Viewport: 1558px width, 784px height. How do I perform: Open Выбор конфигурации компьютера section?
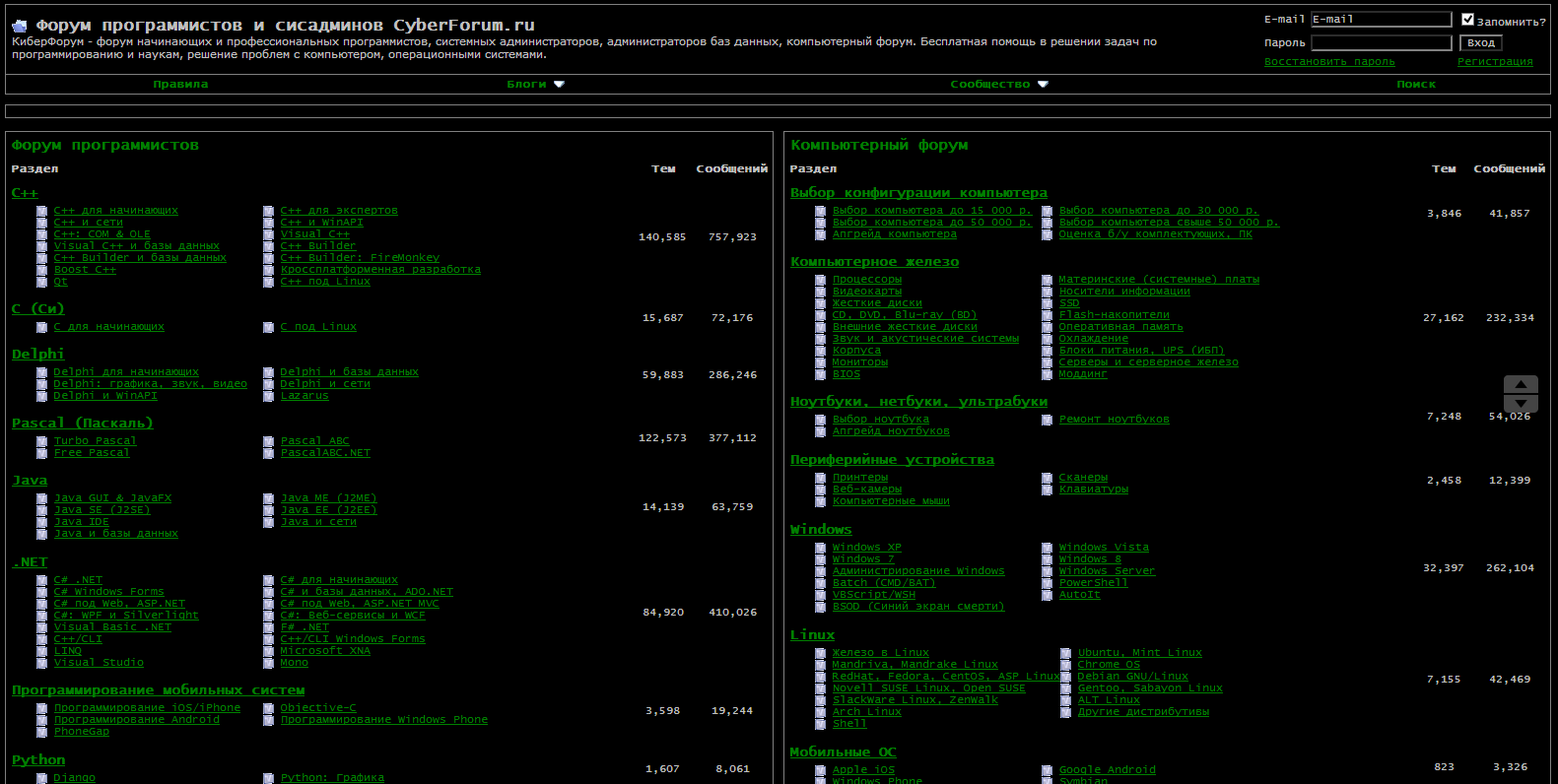click(918, 193)
